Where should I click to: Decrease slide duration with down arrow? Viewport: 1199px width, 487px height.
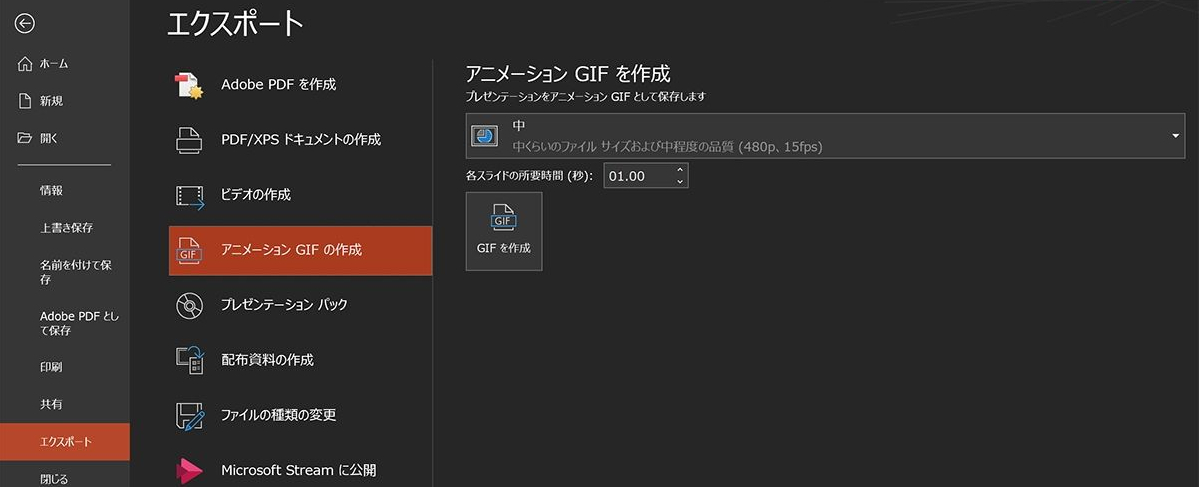680,182
